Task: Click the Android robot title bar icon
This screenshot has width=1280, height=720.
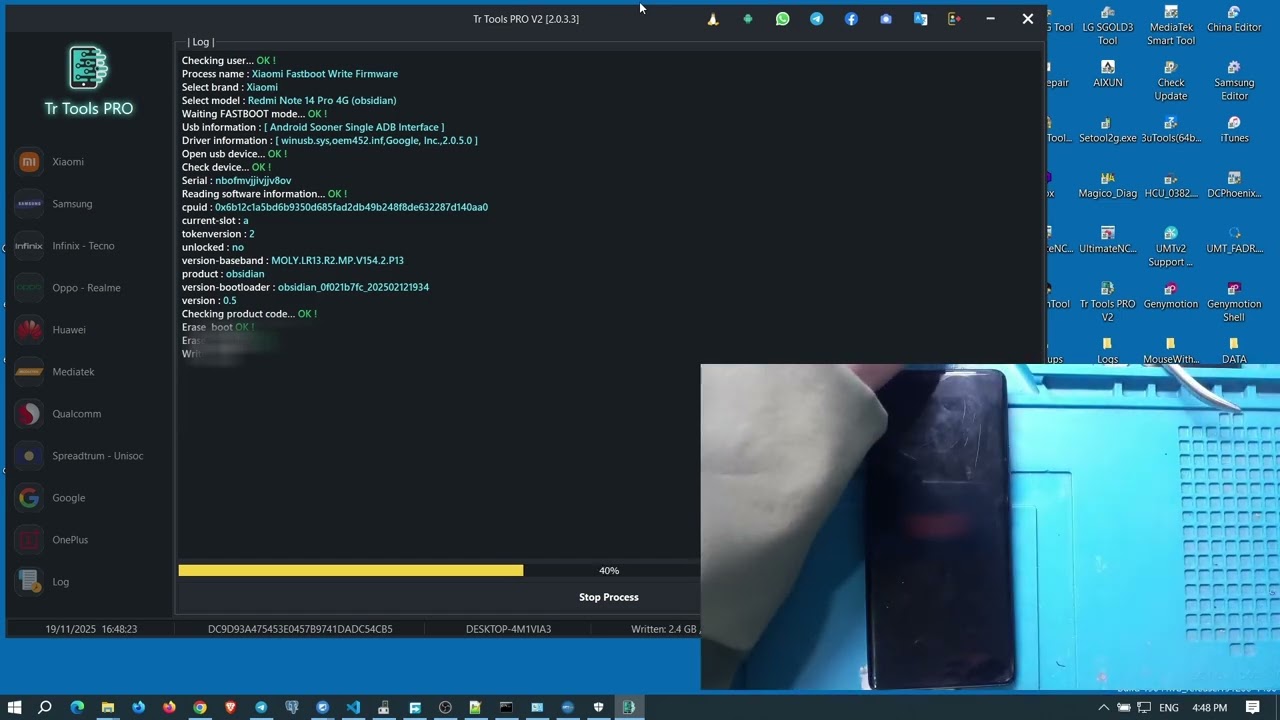Action: pyautogui.click(x=748, y=19)
